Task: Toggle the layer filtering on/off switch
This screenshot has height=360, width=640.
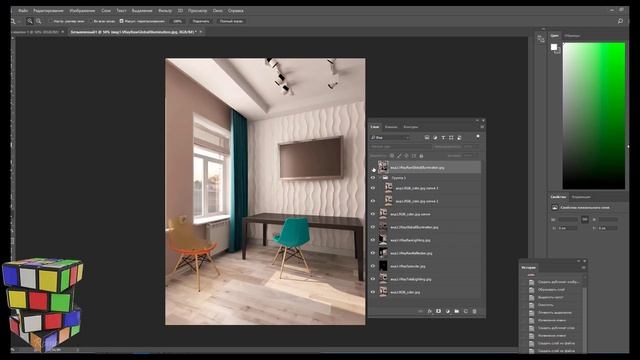Action: [x=478, y=137]
